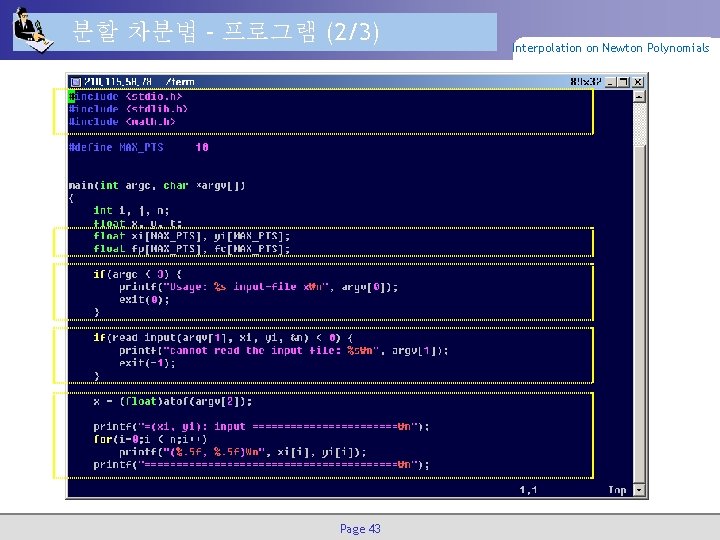Click the 'x = (float)atof(argv[2]);' line

coord(173,401)
